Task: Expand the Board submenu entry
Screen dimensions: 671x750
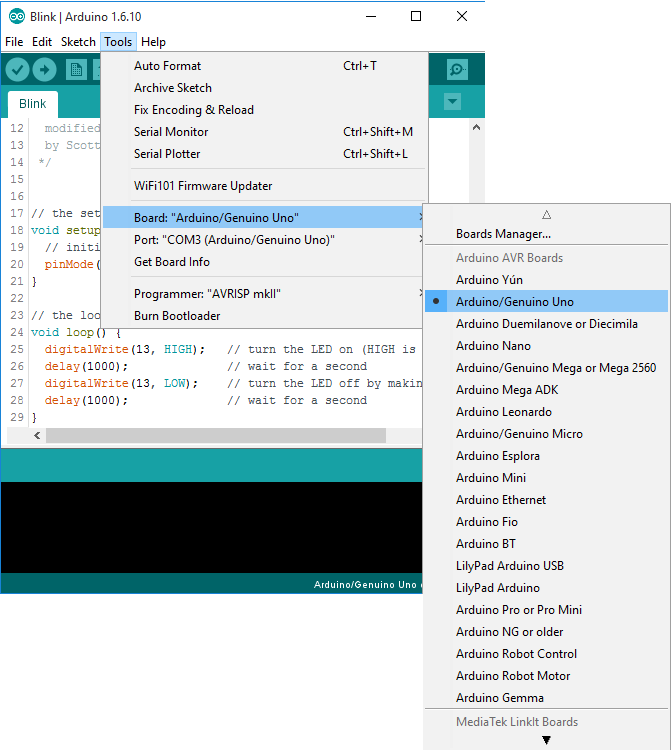Action: 263,218
